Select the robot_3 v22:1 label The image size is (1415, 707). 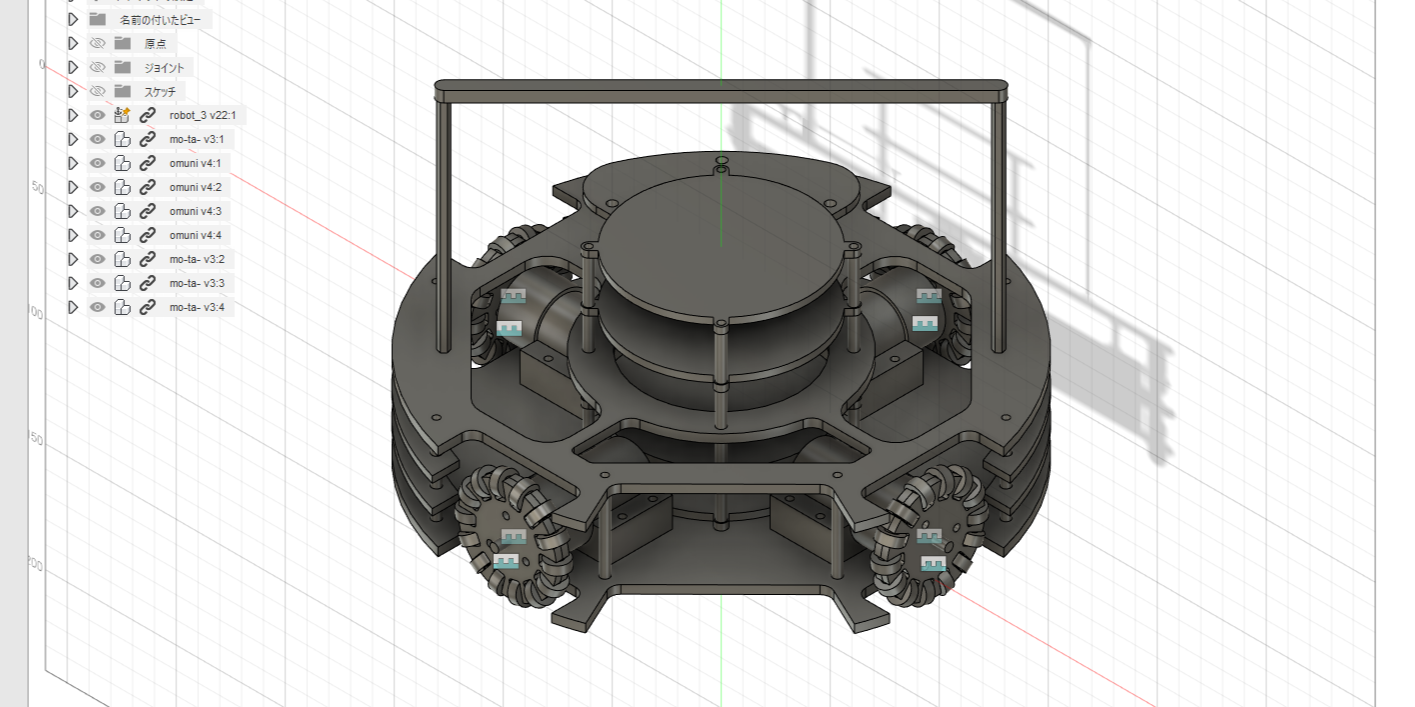[203, 115]
